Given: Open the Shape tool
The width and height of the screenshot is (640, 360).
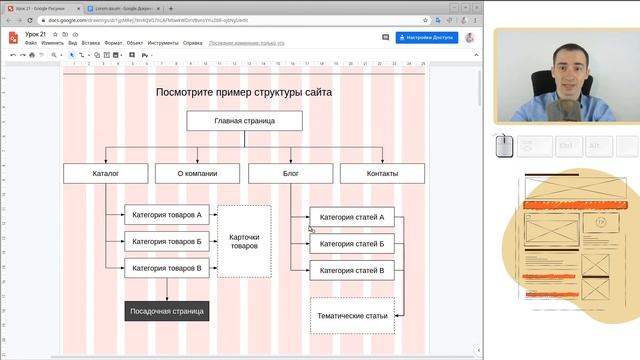Looking at the screenshot, I should tap(97, 55).
